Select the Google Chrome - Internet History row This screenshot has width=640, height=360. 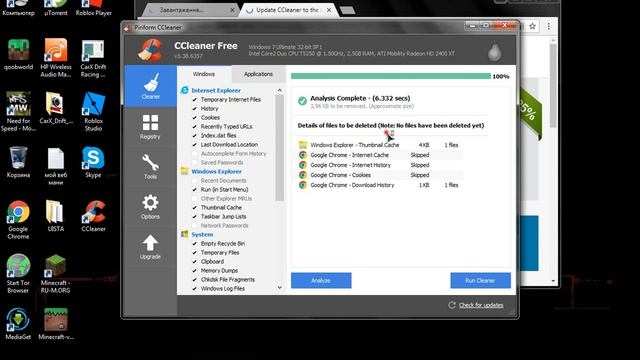pos(380,165)
